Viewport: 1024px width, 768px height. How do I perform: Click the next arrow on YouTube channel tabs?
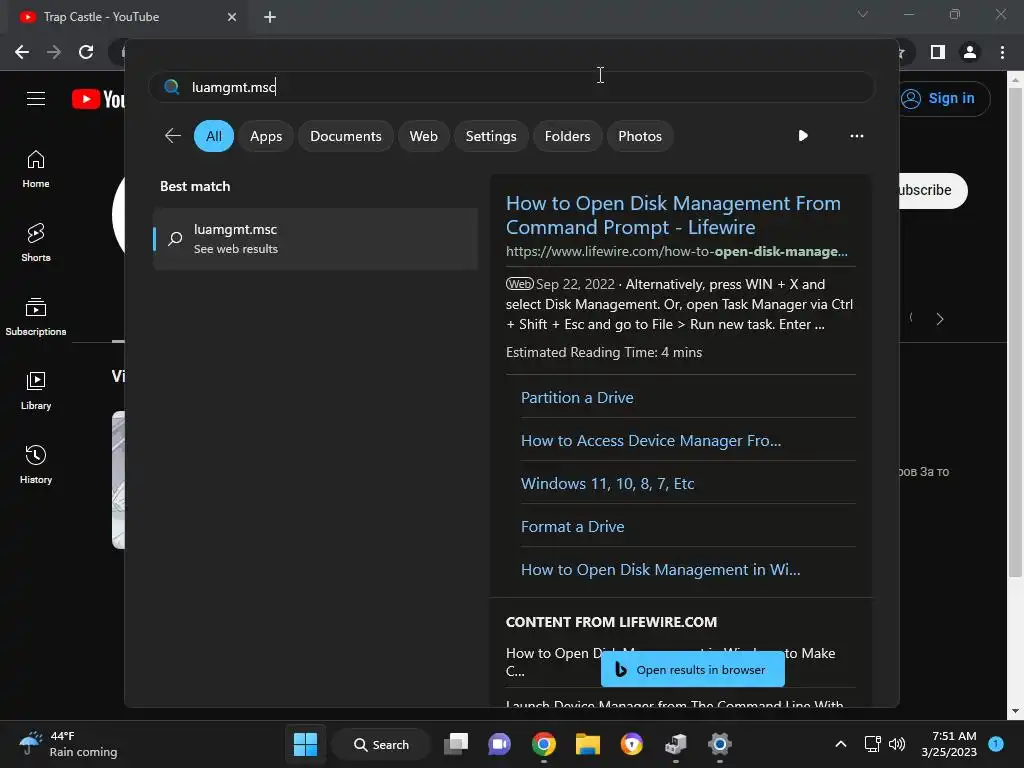pyautogui.click(x=940, y=319)
